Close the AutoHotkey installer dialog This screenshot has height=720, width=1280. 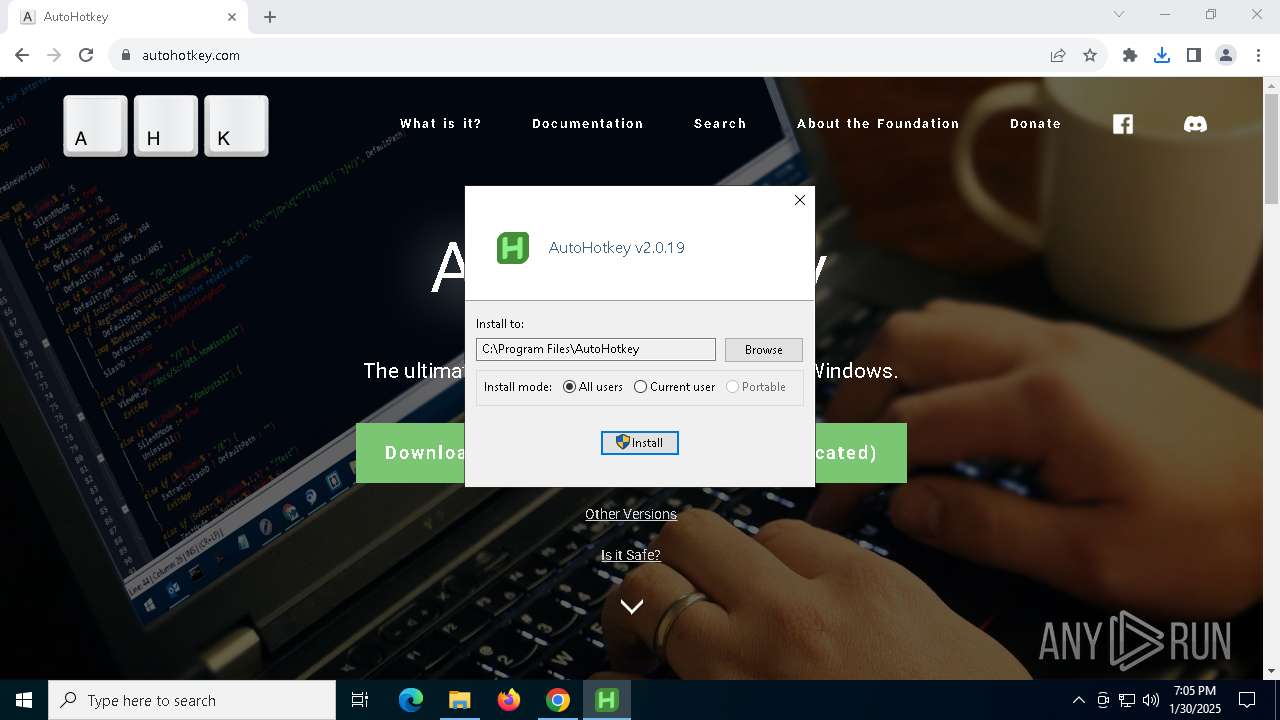tap(800, 200)
